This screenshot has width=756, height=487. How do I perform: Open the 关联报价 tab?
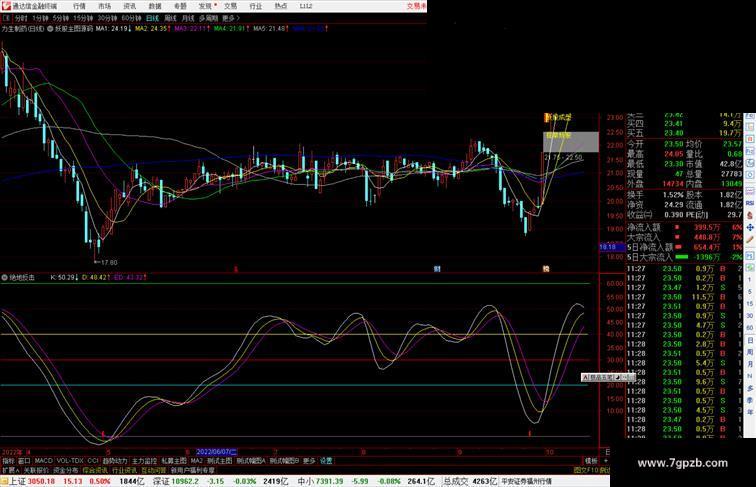pyautogui.click(x=36, y=470)
